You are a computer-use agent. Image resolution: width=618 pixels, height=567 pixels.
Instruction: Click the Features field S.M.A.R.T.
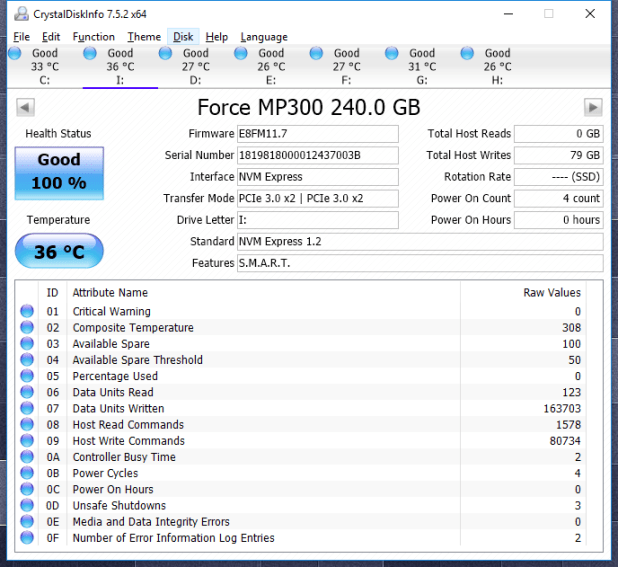pyautogui.click(x=420, y=263)
